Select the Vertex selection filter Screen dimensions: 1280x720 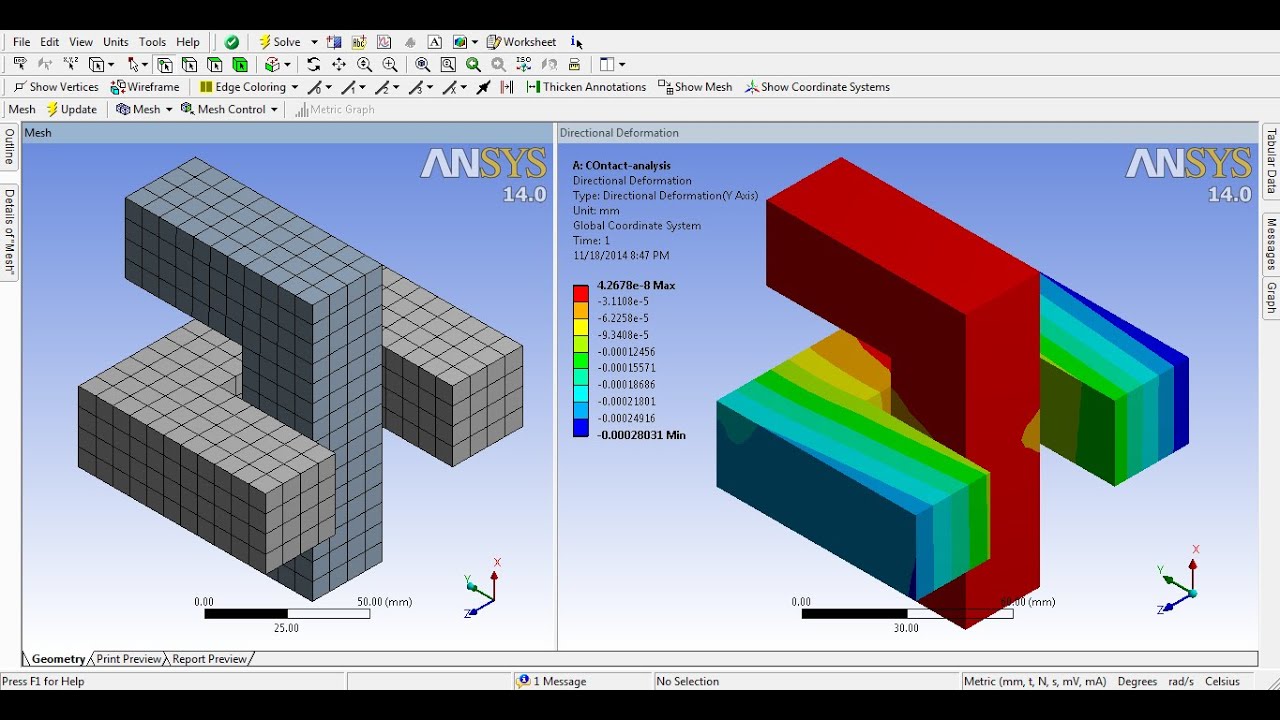[x=165, y=65]
